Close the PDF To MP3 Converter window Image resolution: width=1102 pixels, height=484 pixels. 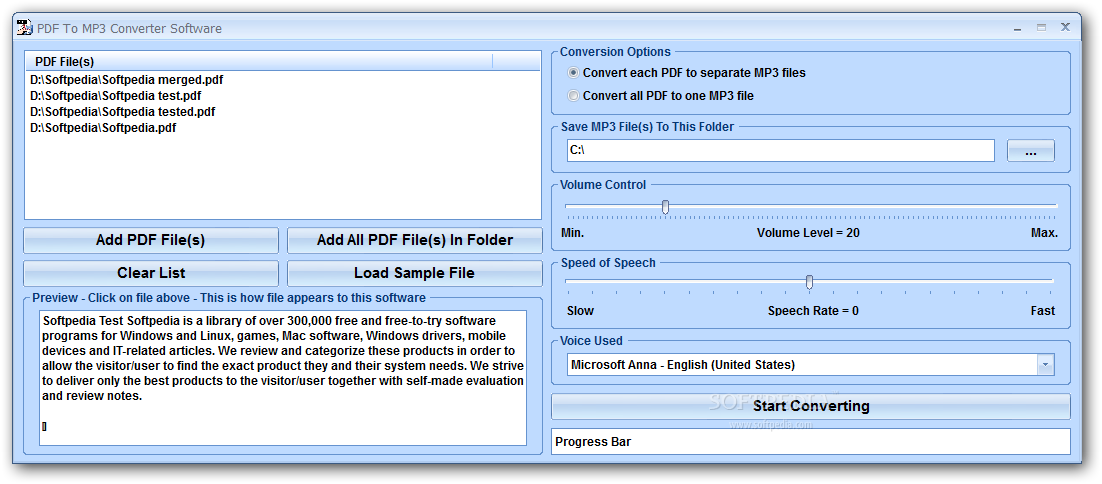click(1065, 28)
